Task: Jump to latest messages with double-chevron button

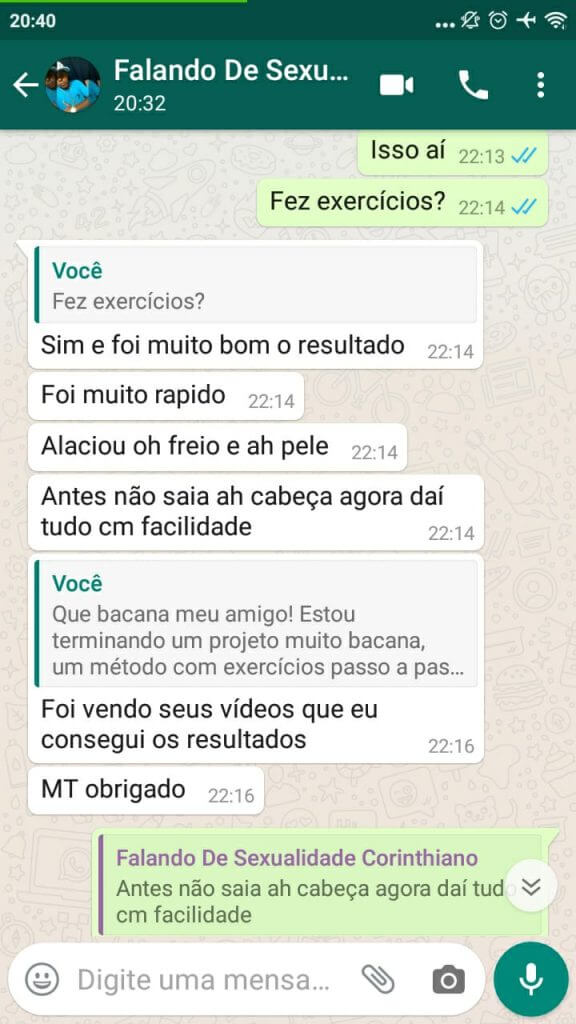Action: click(532, 886)
